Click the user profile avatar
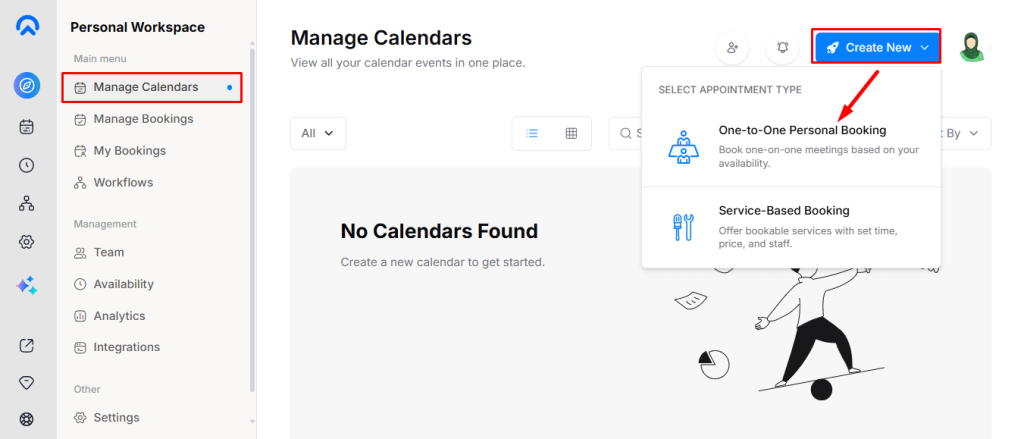 973,47
